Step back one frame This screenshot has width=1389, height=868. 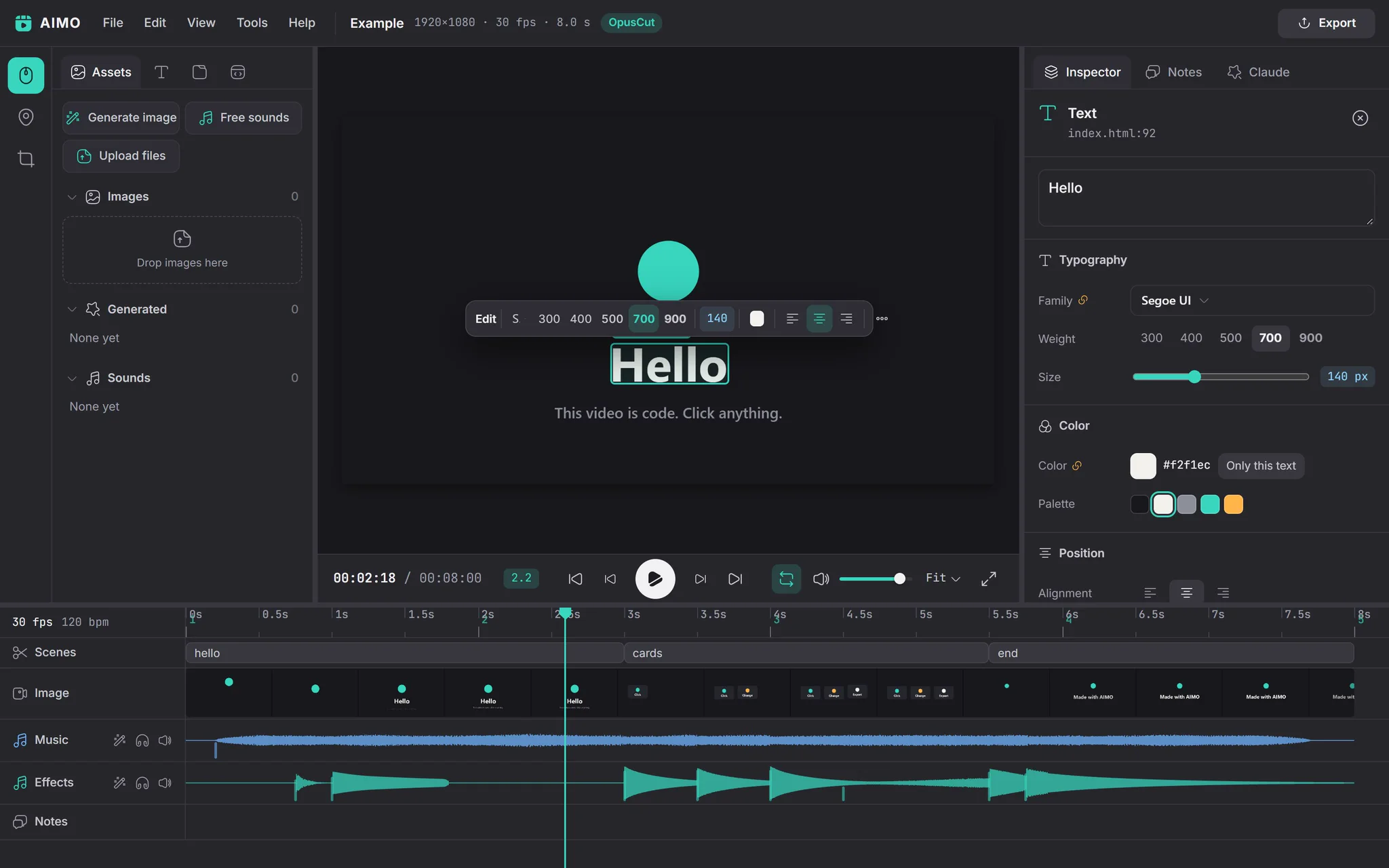point(610,578)
